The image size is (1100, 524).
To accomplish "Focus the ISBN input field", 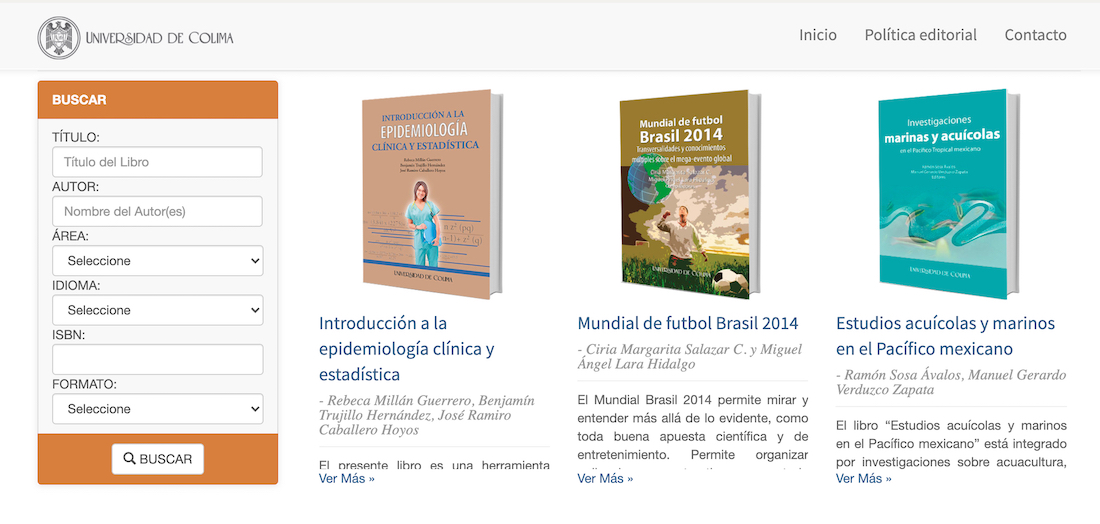I will point(157,359).
